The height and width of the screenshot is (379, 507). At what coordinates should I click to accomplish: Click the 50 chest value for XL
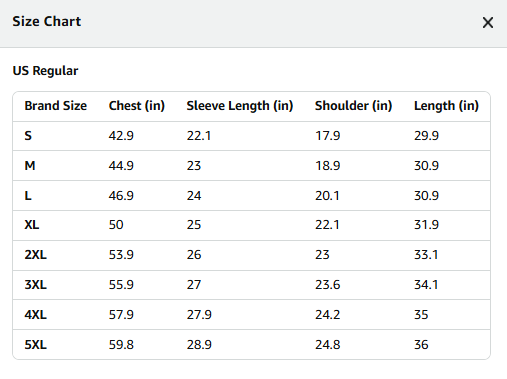tap(116, 225)
